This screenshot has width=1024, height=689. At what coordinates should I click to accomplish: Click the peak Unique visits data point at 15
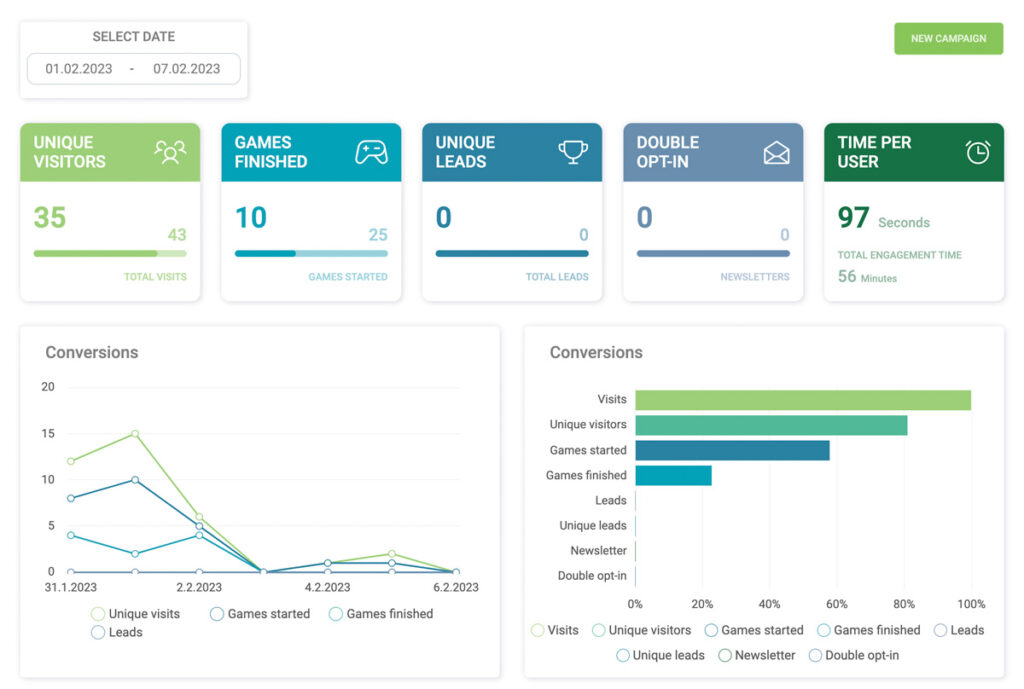point(135,434)
